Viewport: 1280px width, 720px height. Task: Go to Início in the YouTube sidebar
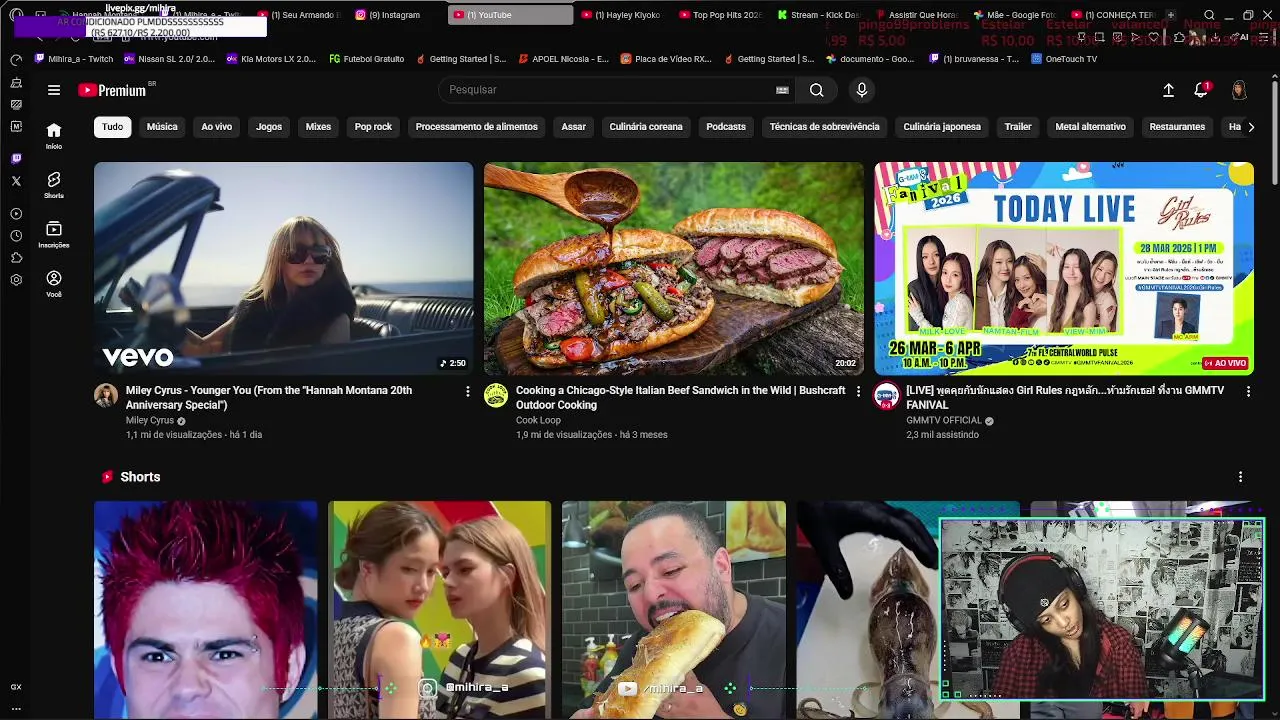(54, 135)
